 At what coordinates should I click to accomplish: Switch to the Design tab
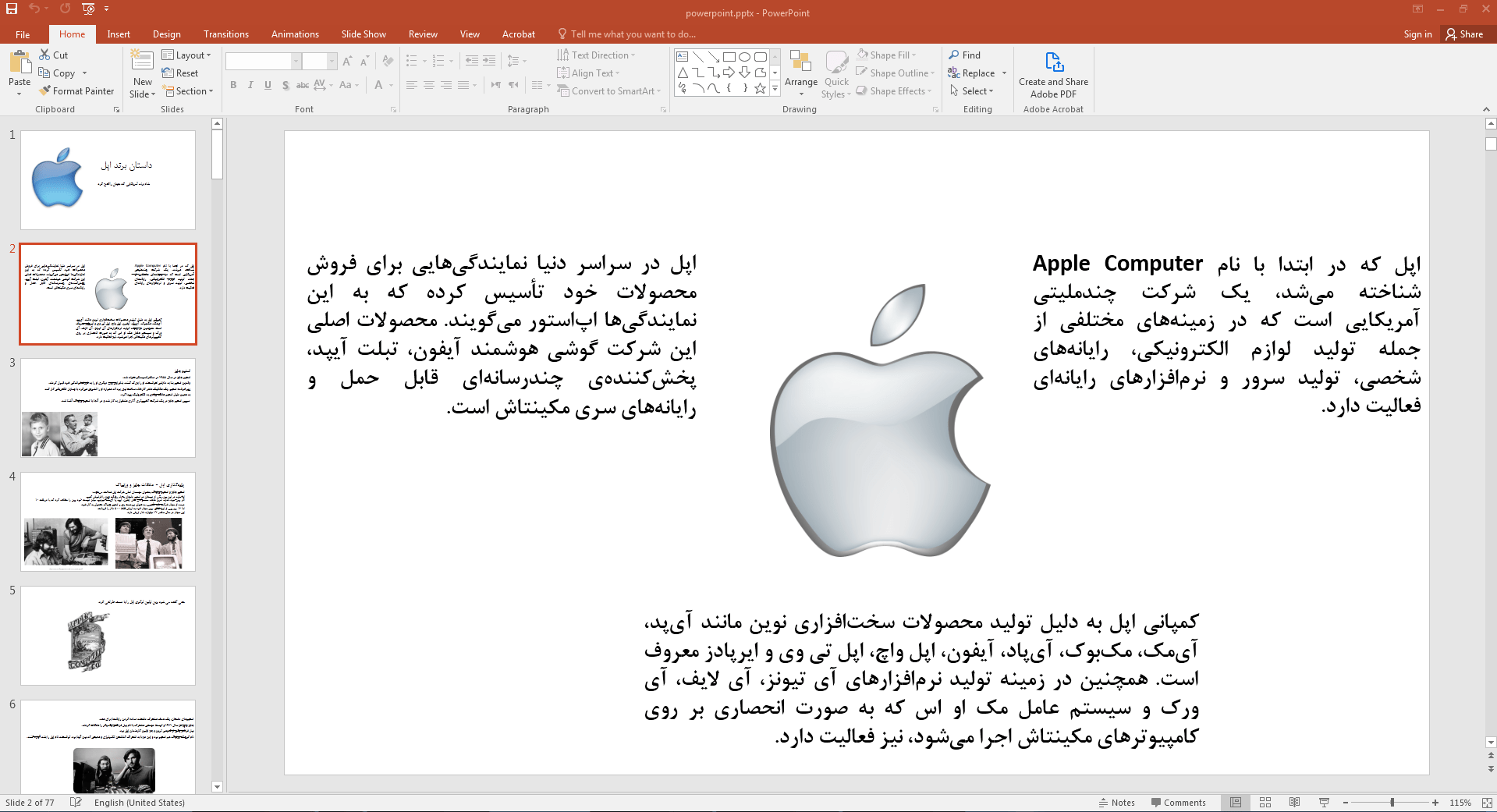(x=167, y=34)
